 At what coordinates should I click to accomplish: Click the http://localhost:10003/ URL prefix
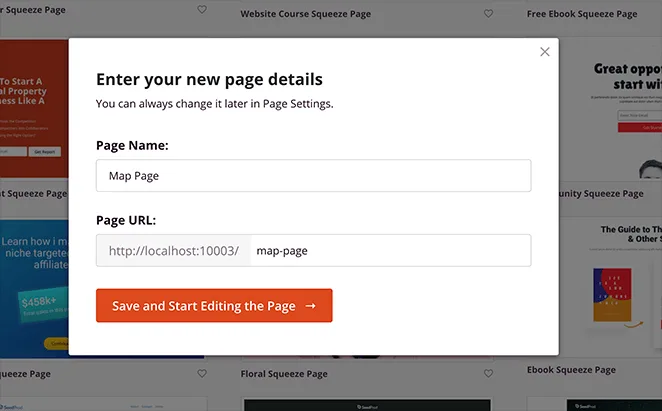click(x=174, y=250)
